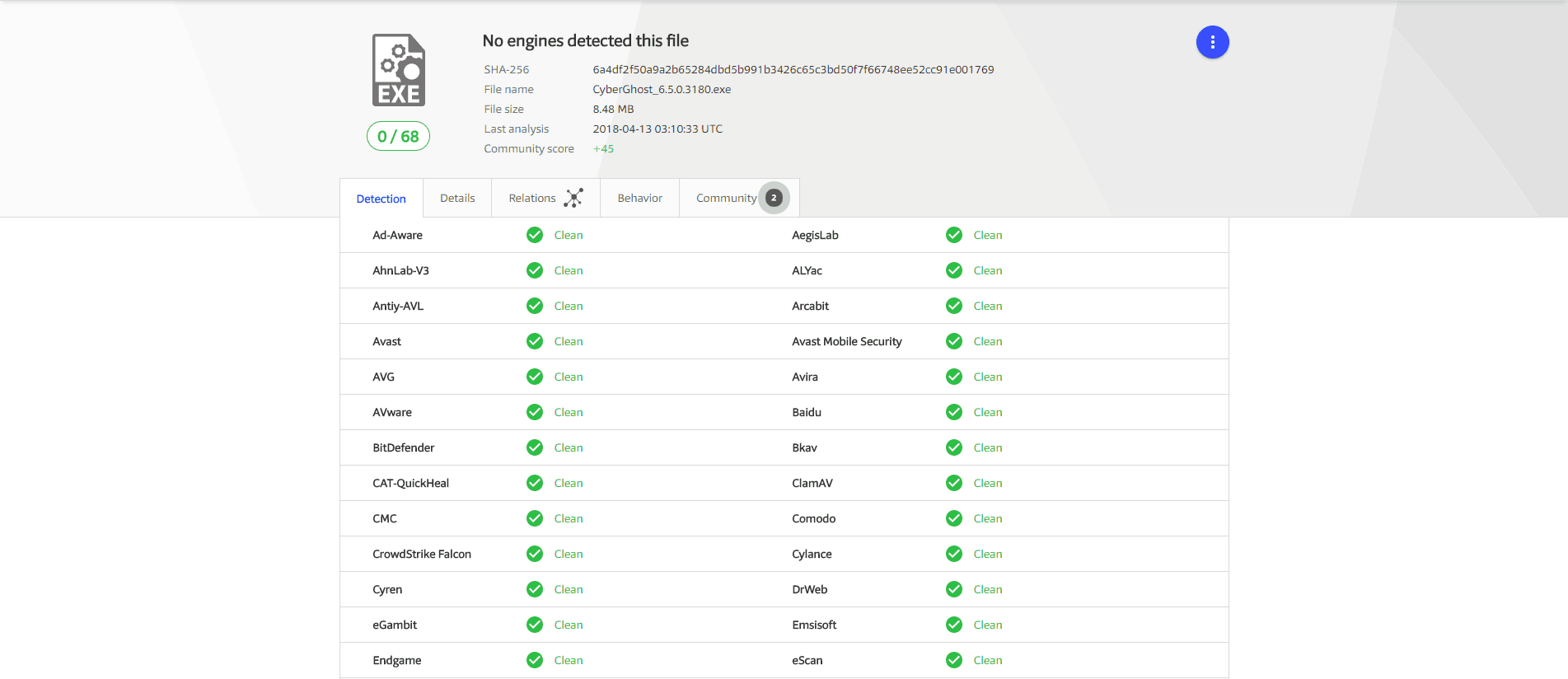Select the Detection tab
Screen dimensions: 1568x679
(x=381, y=199)
